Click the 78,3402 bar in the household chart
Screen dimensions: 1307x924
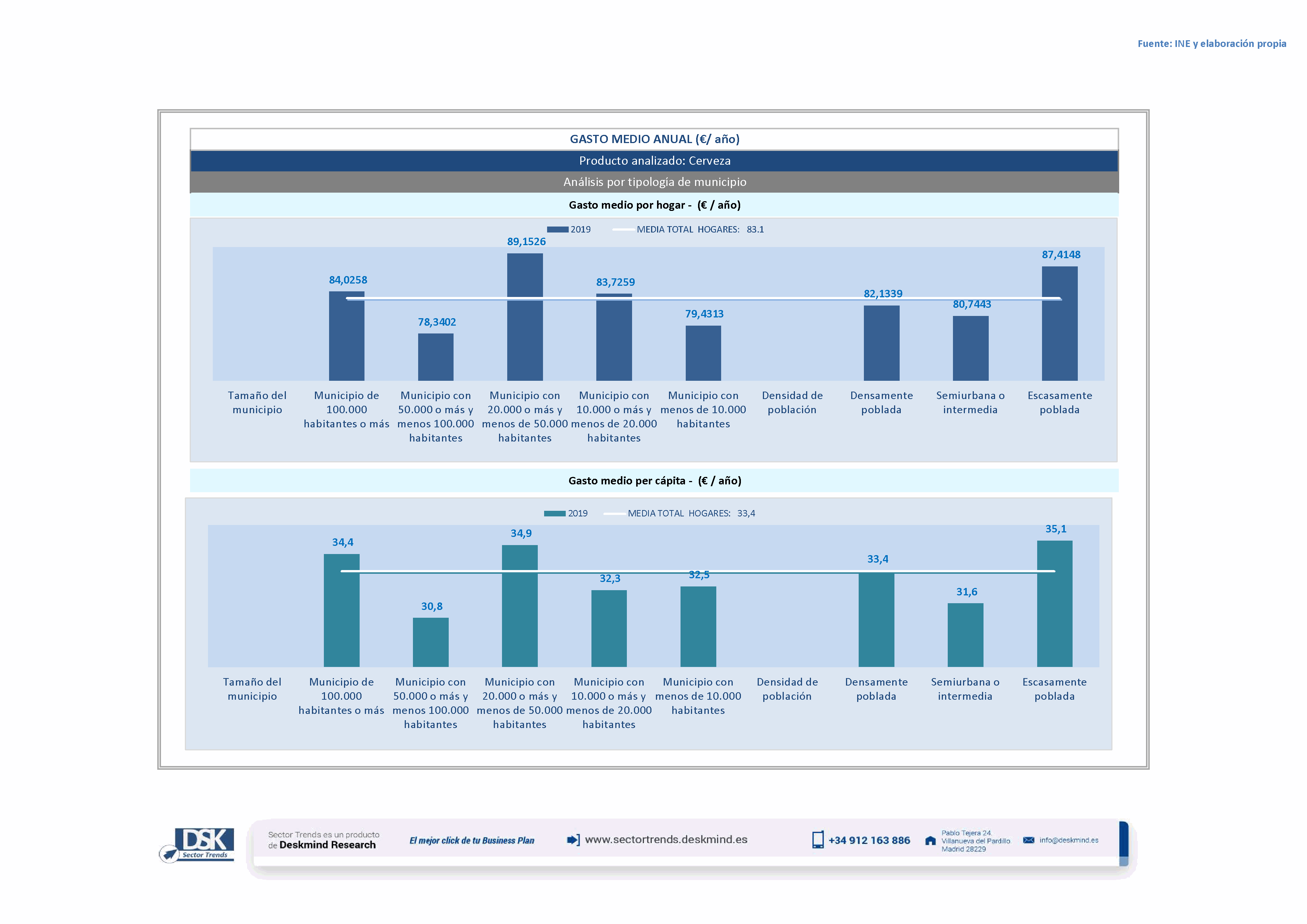point(435,357)
